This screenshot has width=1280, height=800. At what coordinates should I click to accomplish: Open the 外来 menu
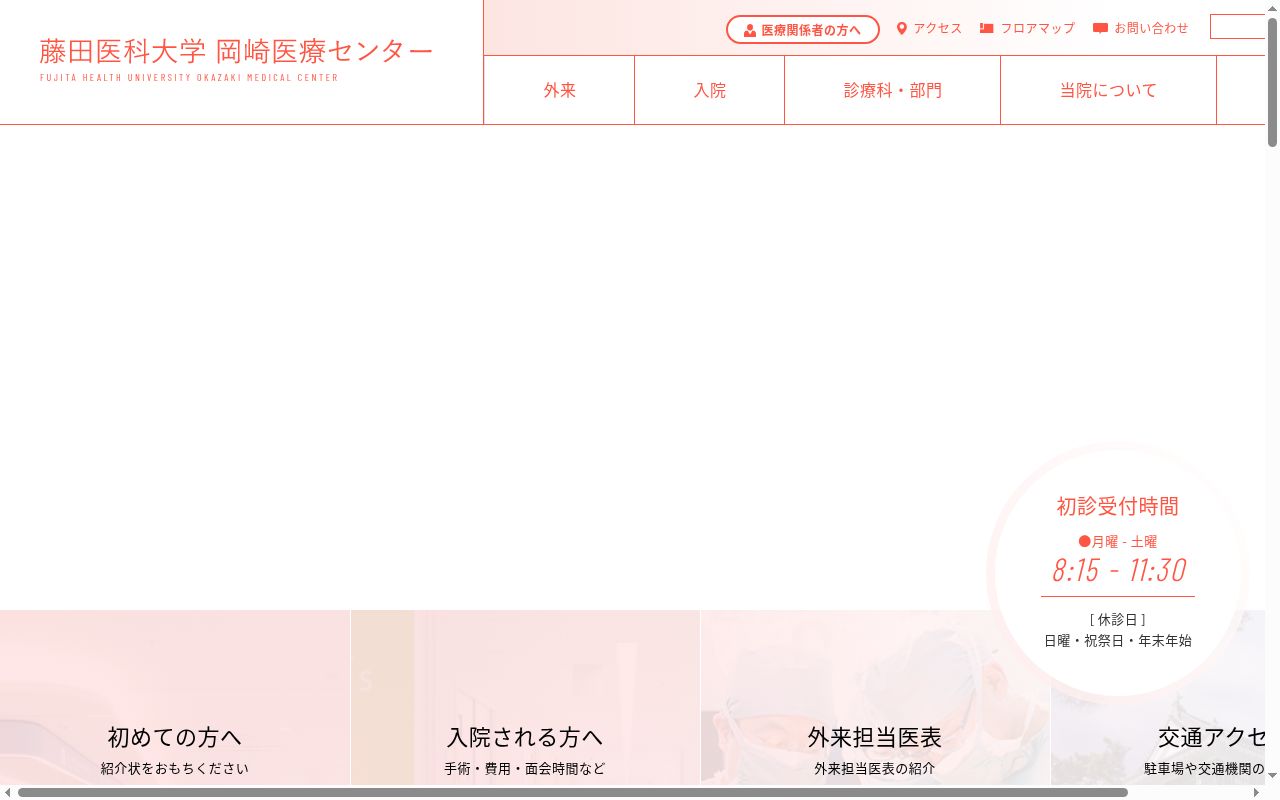[x=559, y=90]
